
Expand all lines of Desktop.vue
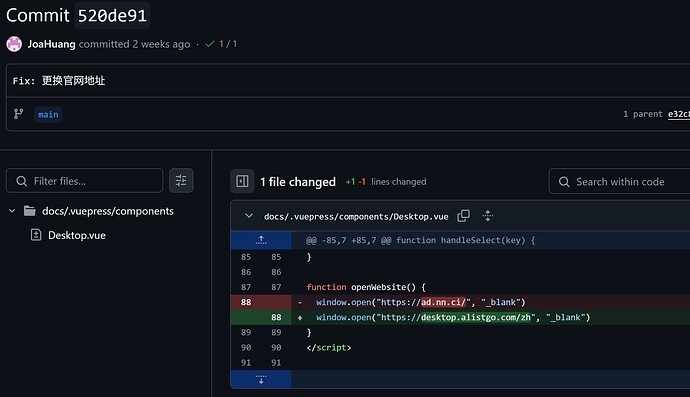coord(488,216)
